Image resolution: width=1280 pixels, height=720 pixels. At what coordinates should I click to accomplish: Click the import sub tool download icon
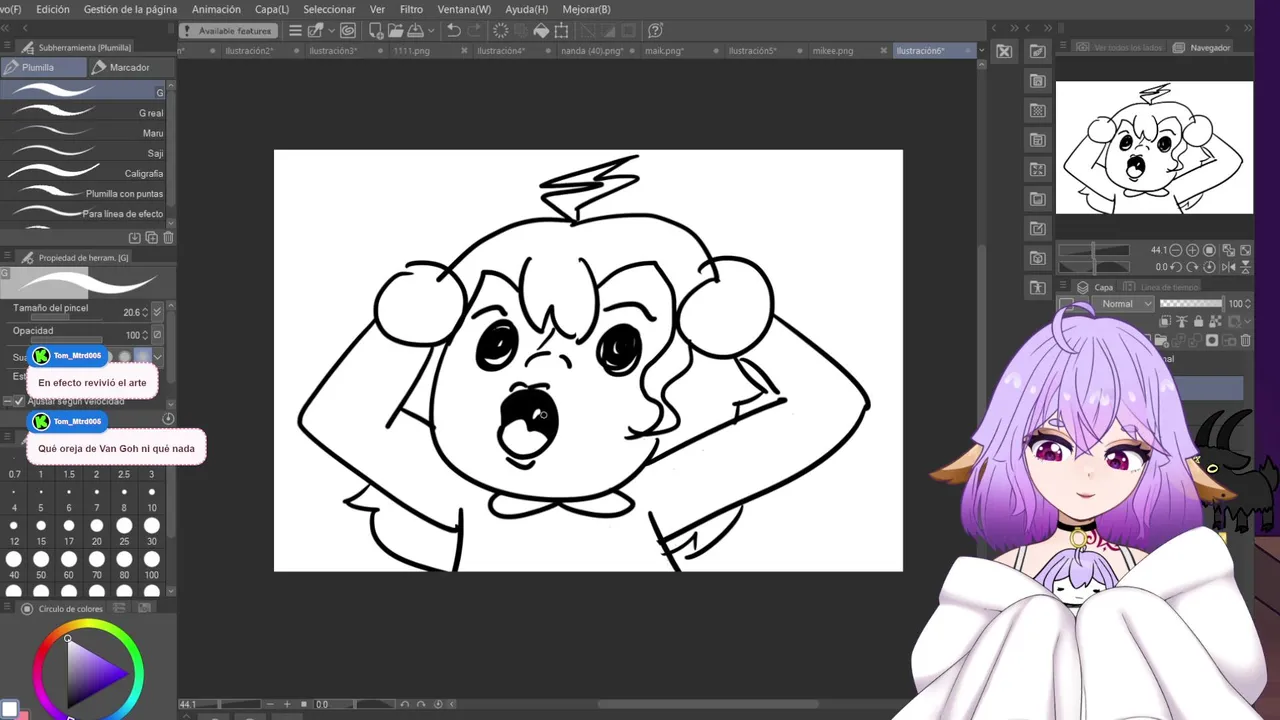tap(134, 237)
